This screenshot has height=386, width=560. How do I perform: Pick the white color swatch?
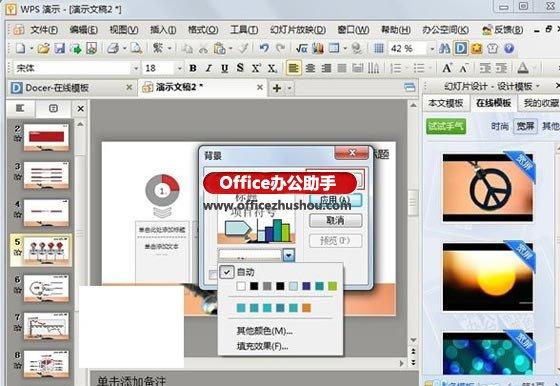tap(241, 286)
